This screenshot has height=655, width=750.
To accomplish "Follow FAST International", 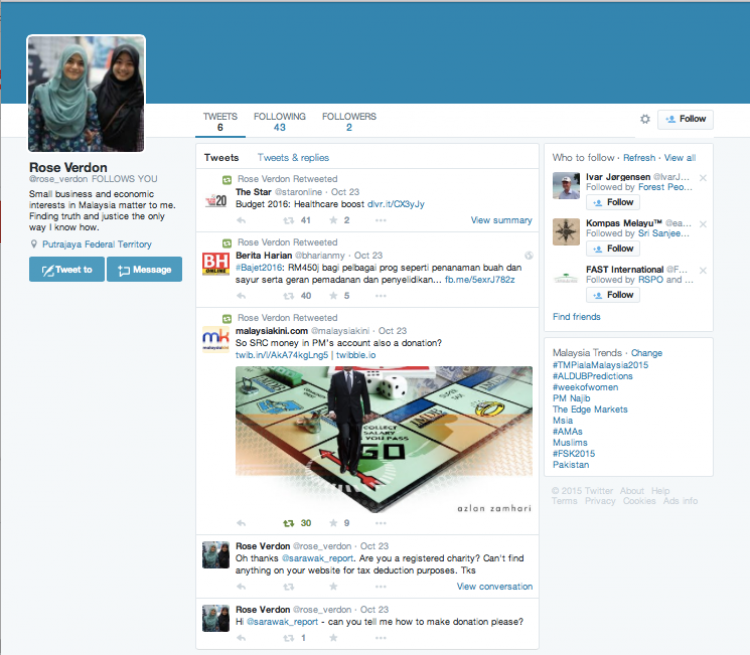I will [613, 295].
